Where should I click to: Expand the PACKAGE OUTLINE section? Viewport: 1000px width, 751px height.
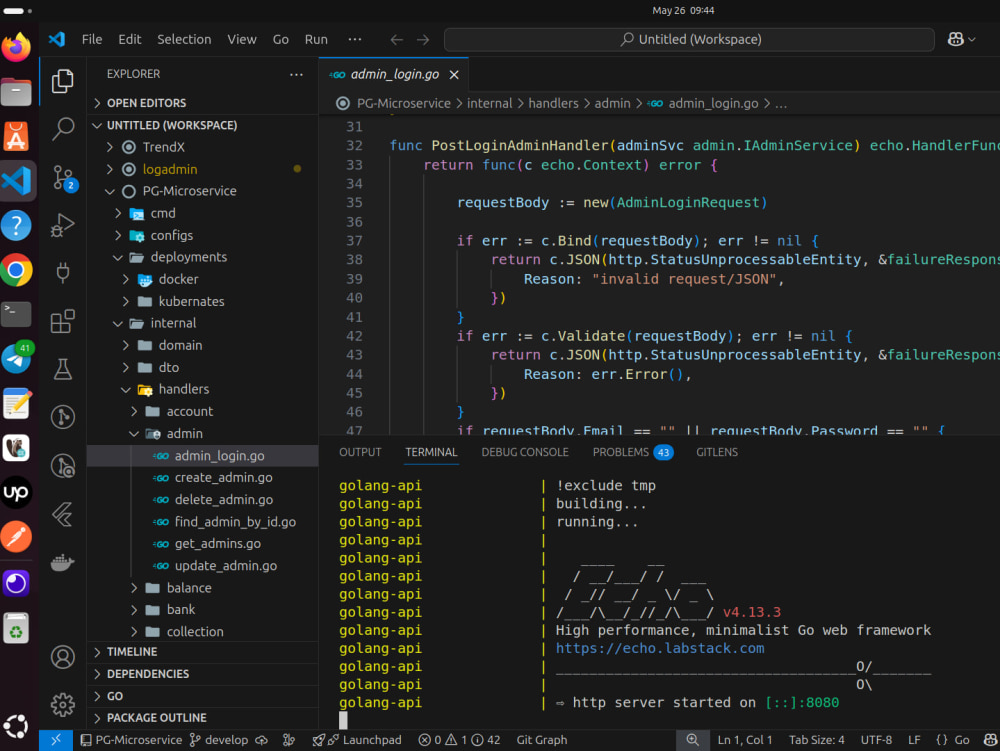tap(157, 718)
